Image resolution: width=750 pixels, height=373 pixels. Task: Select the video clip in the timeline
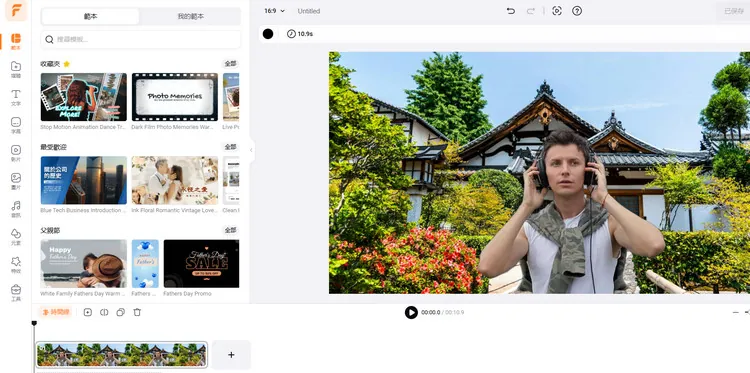(121, 354)
